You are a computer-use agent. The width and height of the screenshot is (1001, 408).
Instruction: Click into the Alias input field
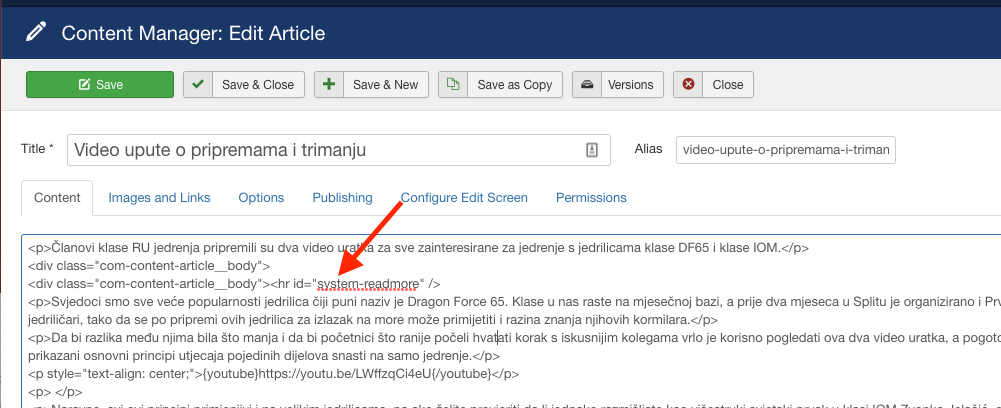786,150
